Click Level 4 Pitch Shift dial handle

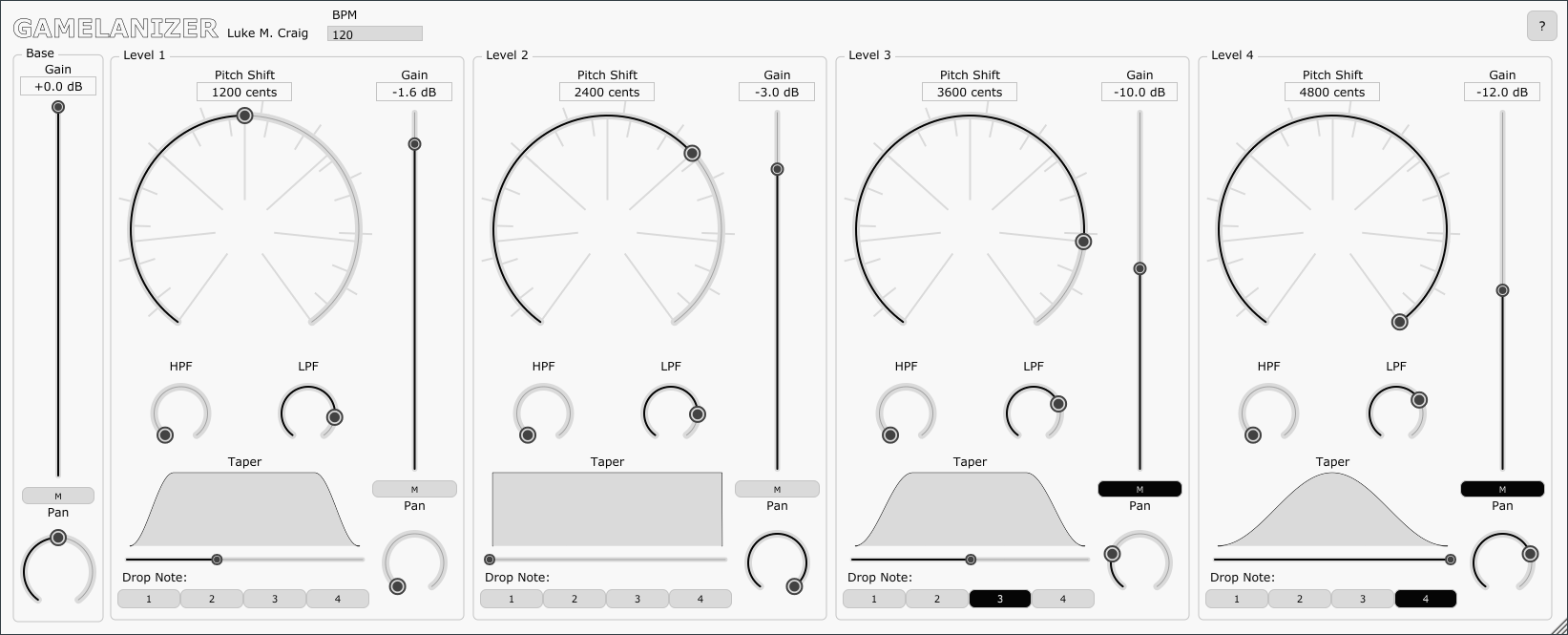(1399, 322)
